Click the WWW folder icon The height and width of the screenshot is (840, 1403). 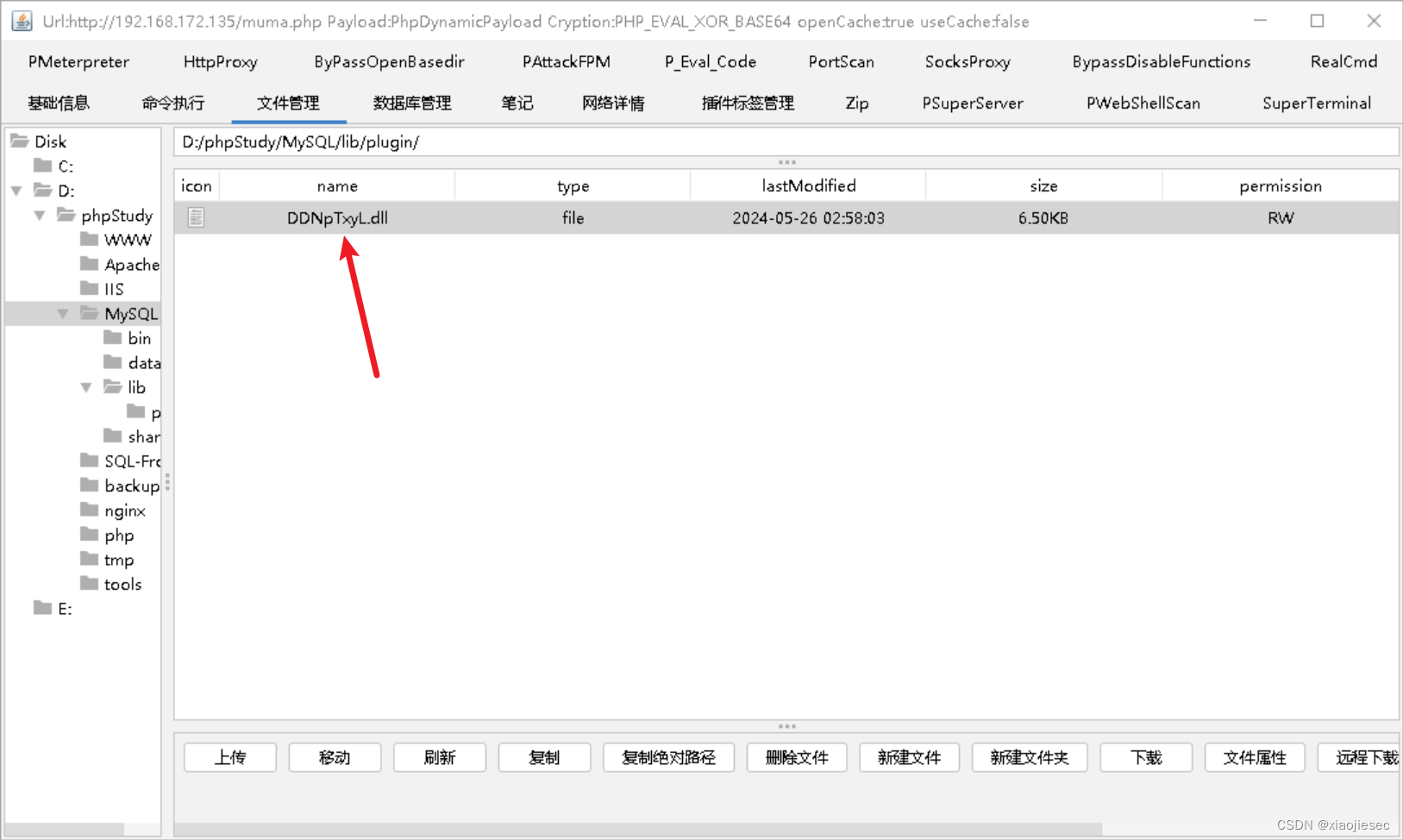pos(90,240)
